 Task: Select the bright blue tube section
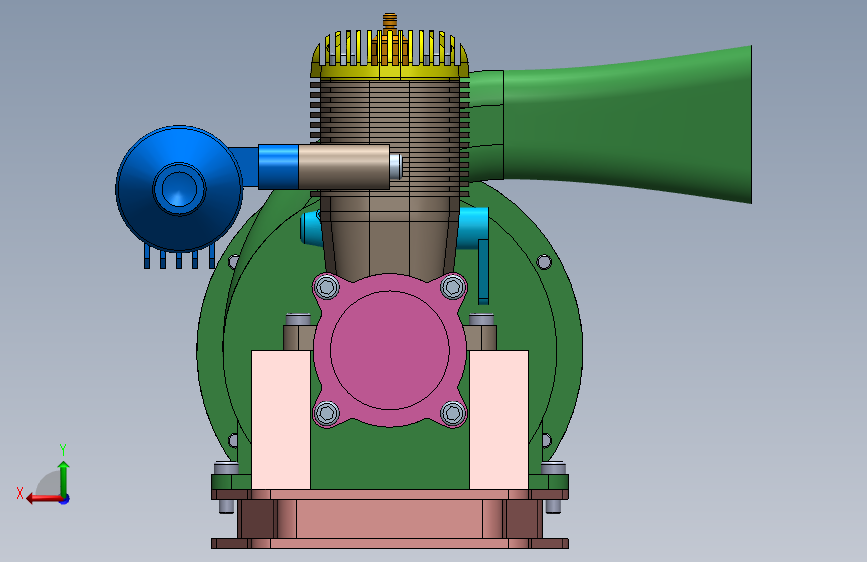point(278,167)
